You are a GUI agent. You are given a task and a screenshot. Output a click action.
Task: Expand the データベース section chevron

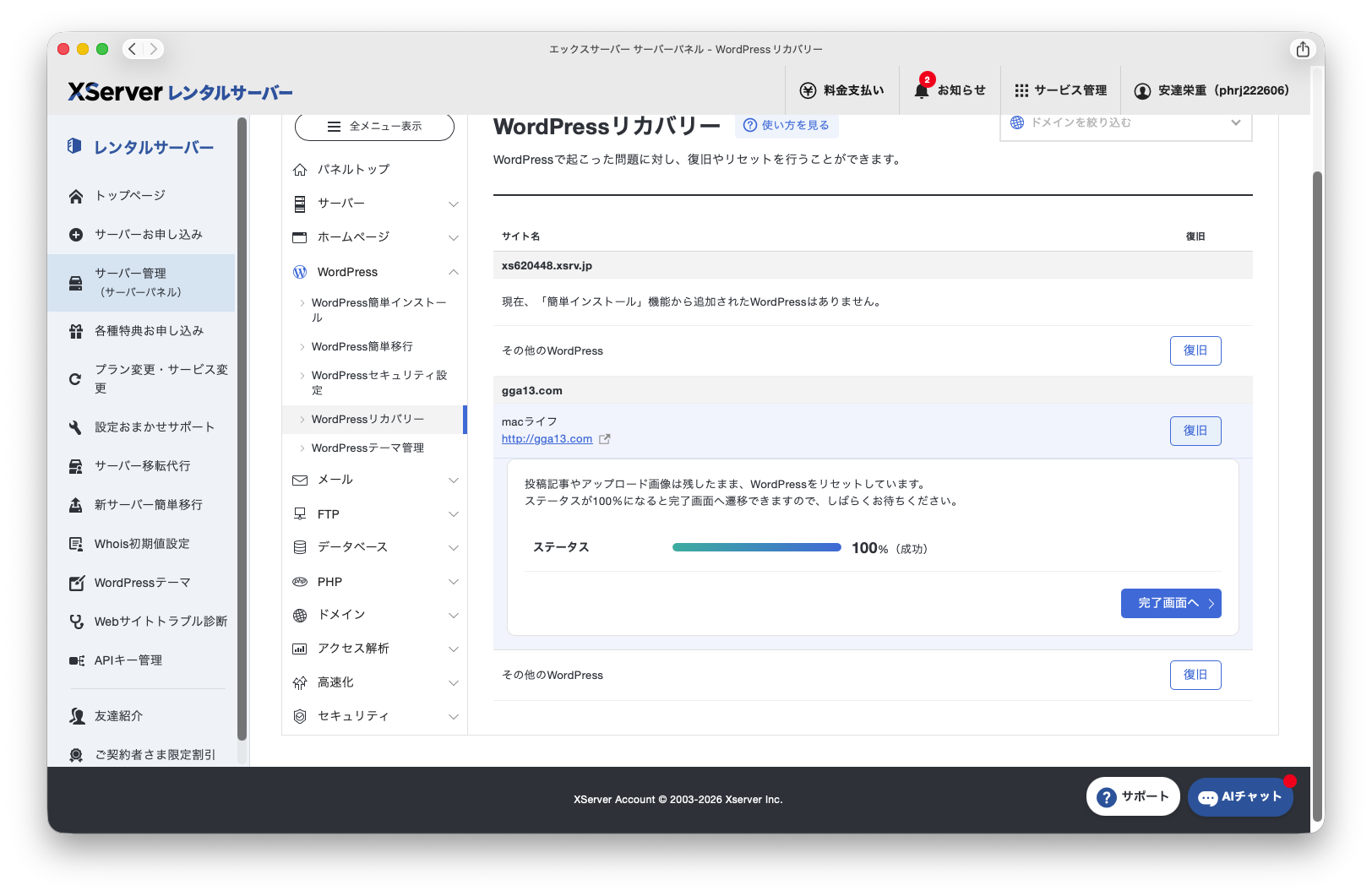454,548
